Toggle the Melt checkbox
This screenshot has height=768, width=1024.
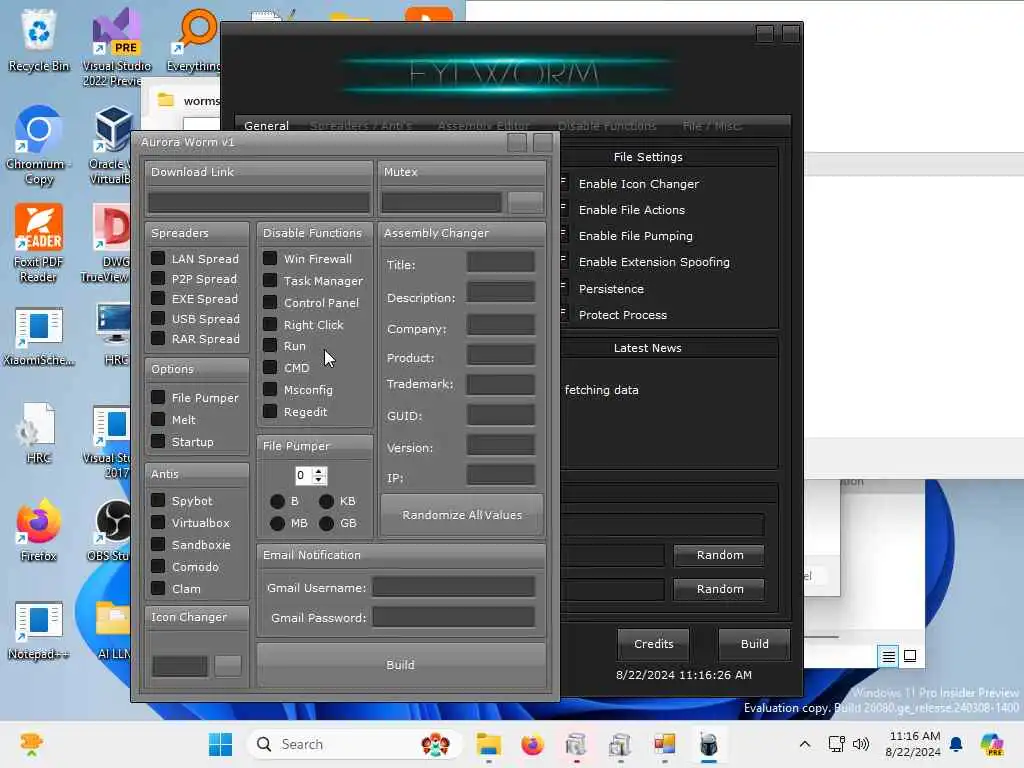click(x=158, y=419)
